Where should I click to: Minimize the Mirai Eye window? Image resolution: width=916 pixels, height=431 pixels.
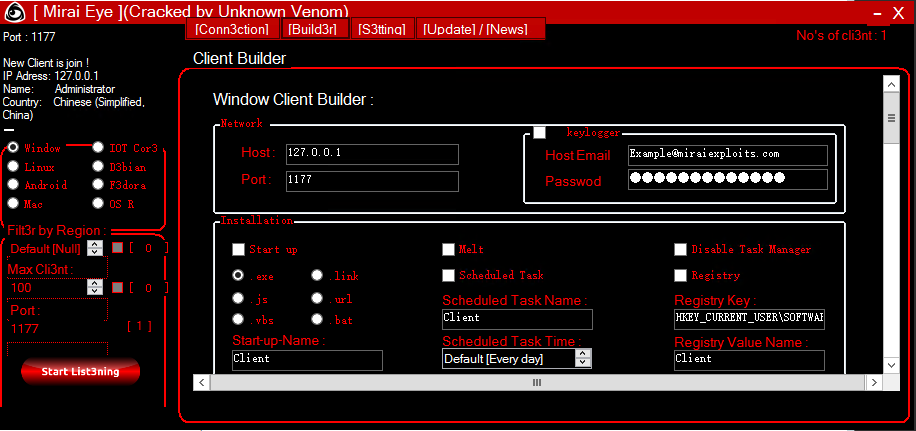point(877,13)
